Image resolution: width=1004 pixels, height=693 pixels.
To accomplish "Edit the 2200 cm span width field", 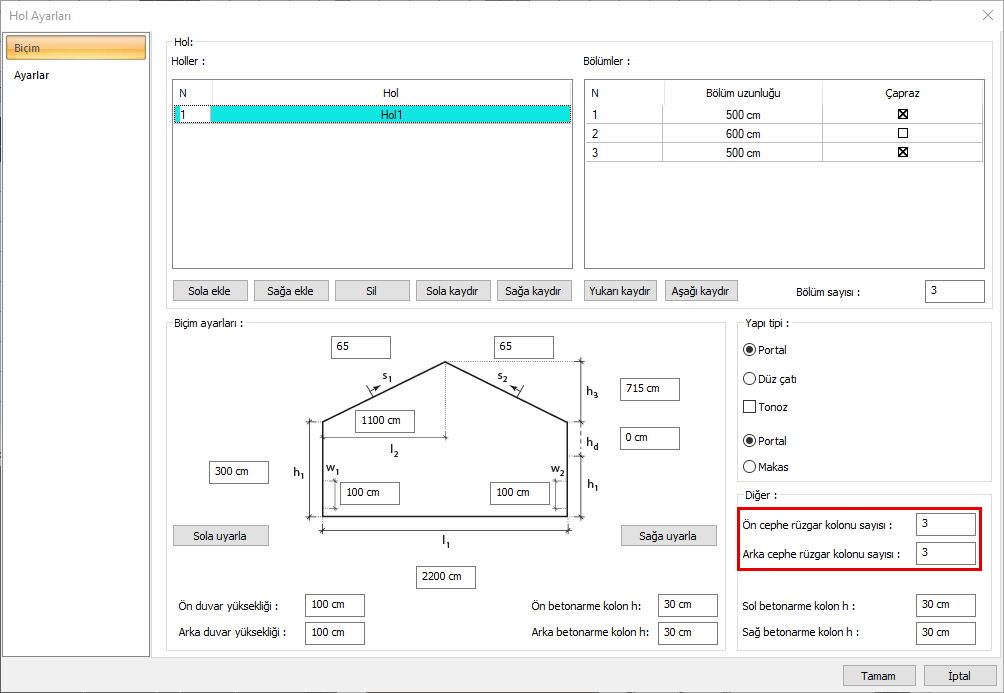I will (446, 577).
